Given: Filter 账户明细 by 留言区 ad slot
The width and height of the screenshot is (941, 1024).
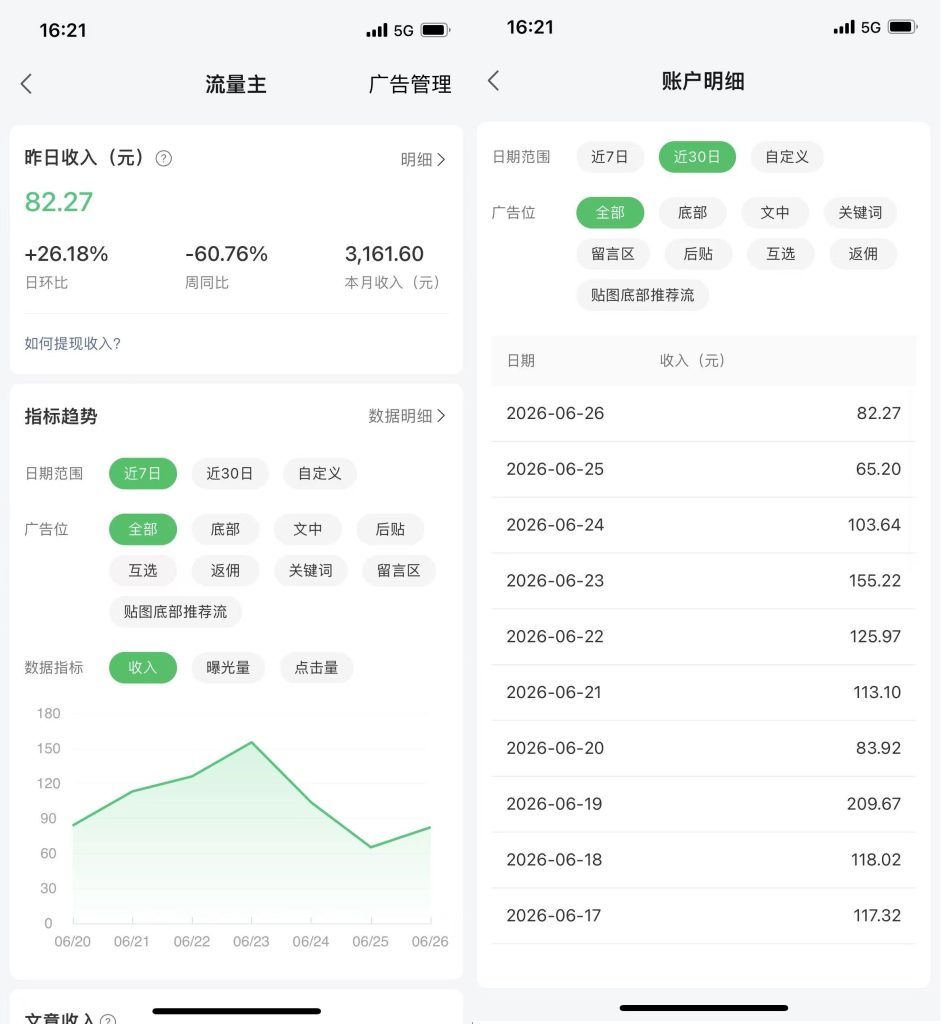Looking at the screenshot, I should [613, 253].
